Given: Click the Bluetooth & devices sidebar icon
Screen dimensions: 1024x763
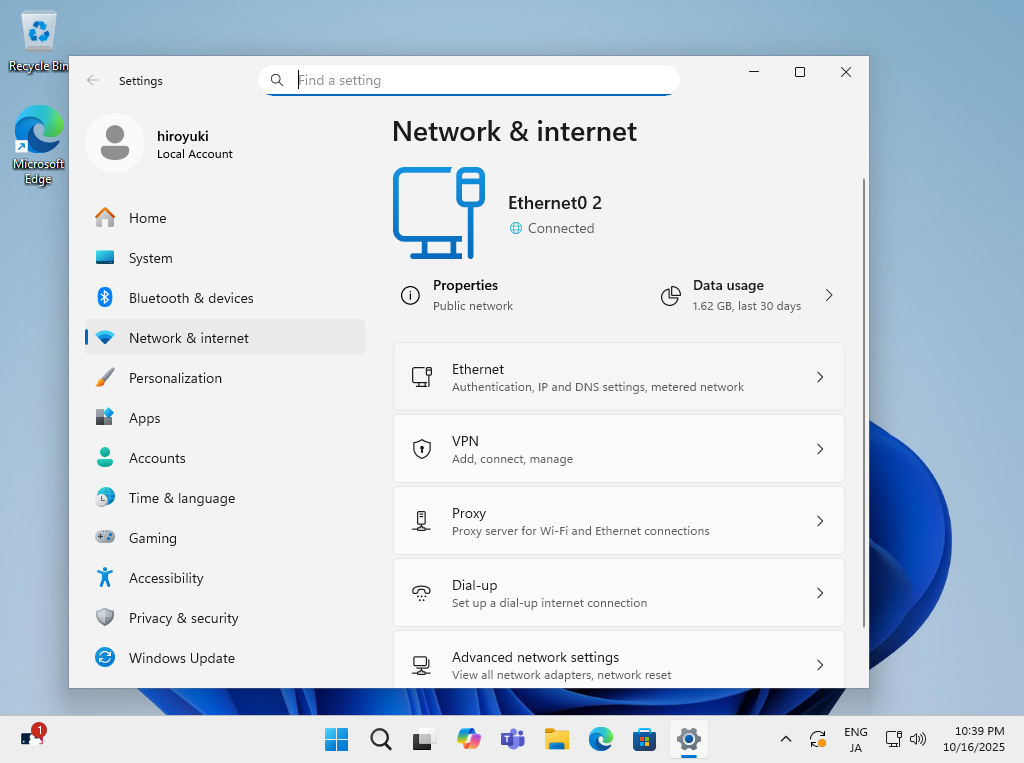Looking at the screenshot, I should (105, 298).
